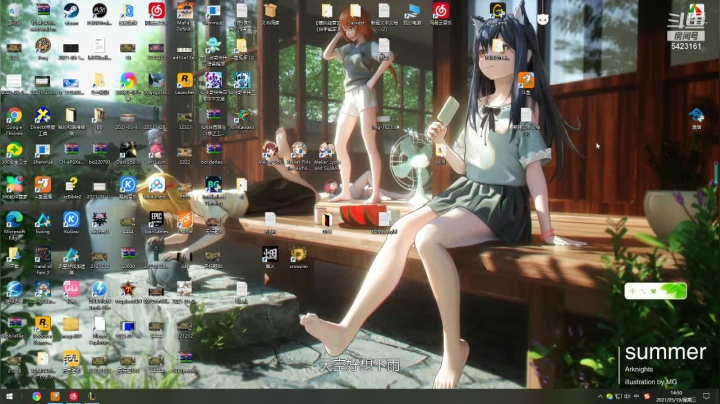Image resolution: width=720 pixels, height=404 pixels.
Task: Open the red star Tropico shortcut
Action: tap(128, 290)
